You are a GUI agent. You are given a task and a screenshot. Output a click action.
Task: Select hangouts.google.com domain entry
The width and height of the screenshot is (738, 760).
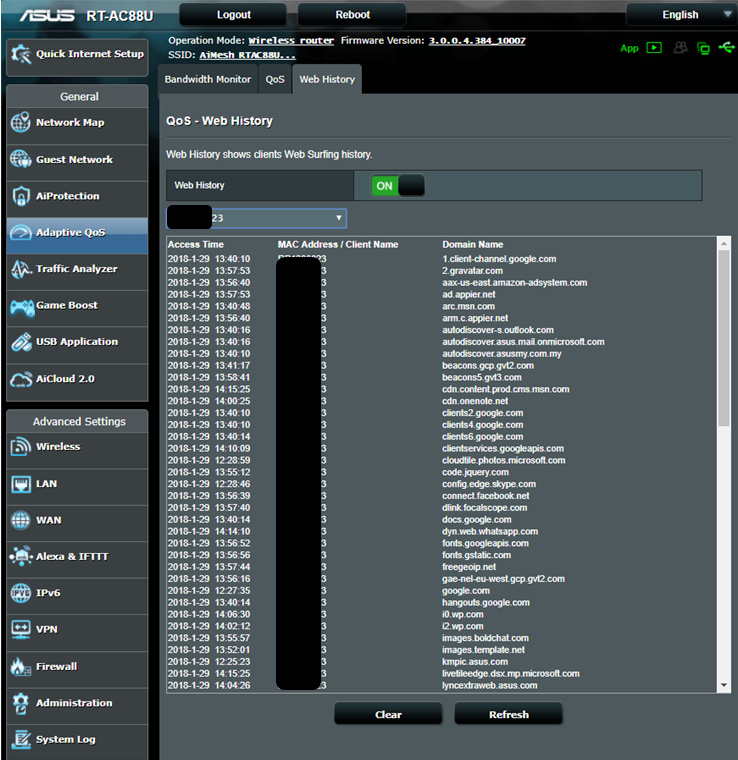coord(486,602)
